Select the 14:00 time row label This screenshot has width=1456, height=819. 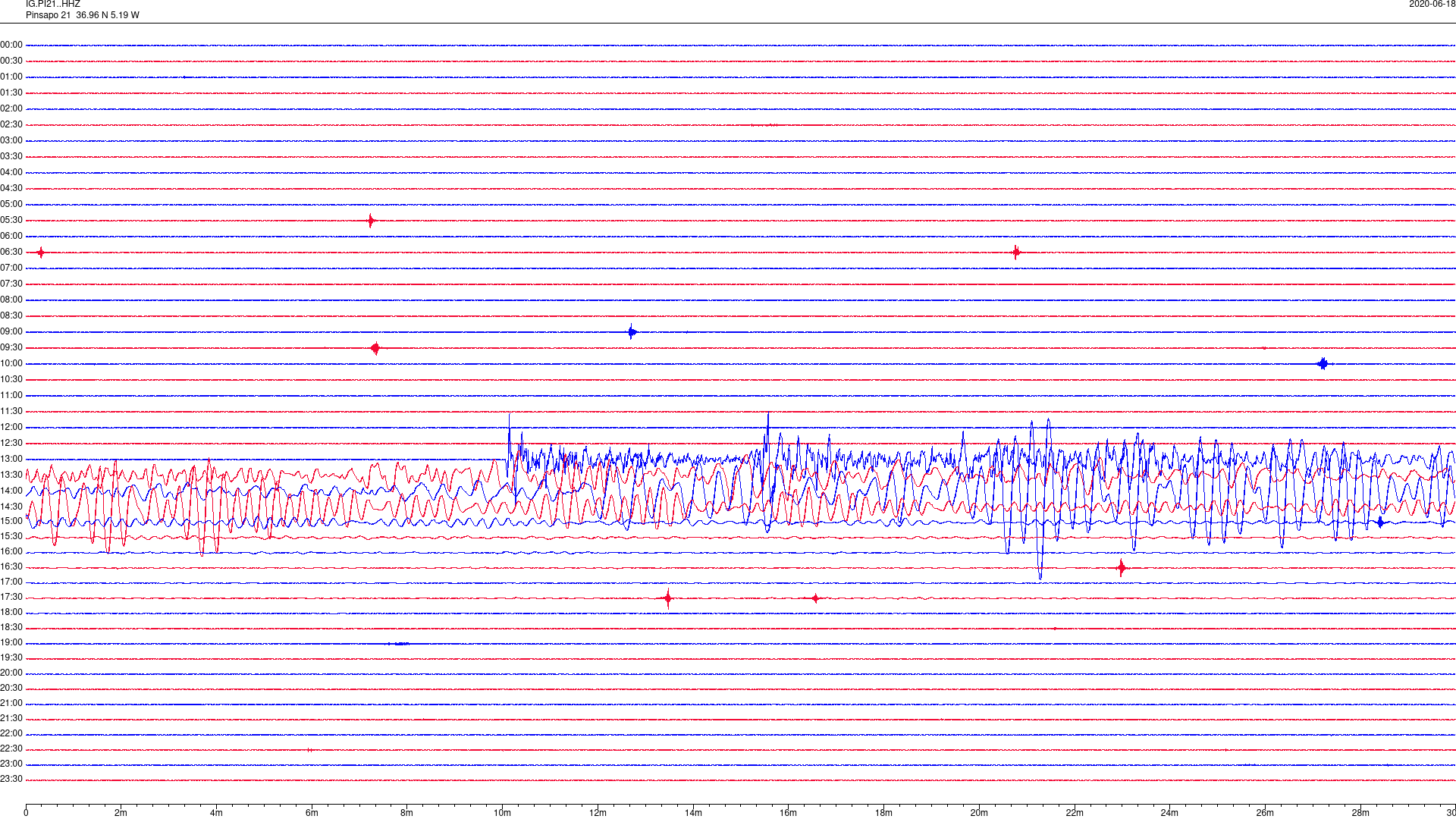tap(11, 491)
